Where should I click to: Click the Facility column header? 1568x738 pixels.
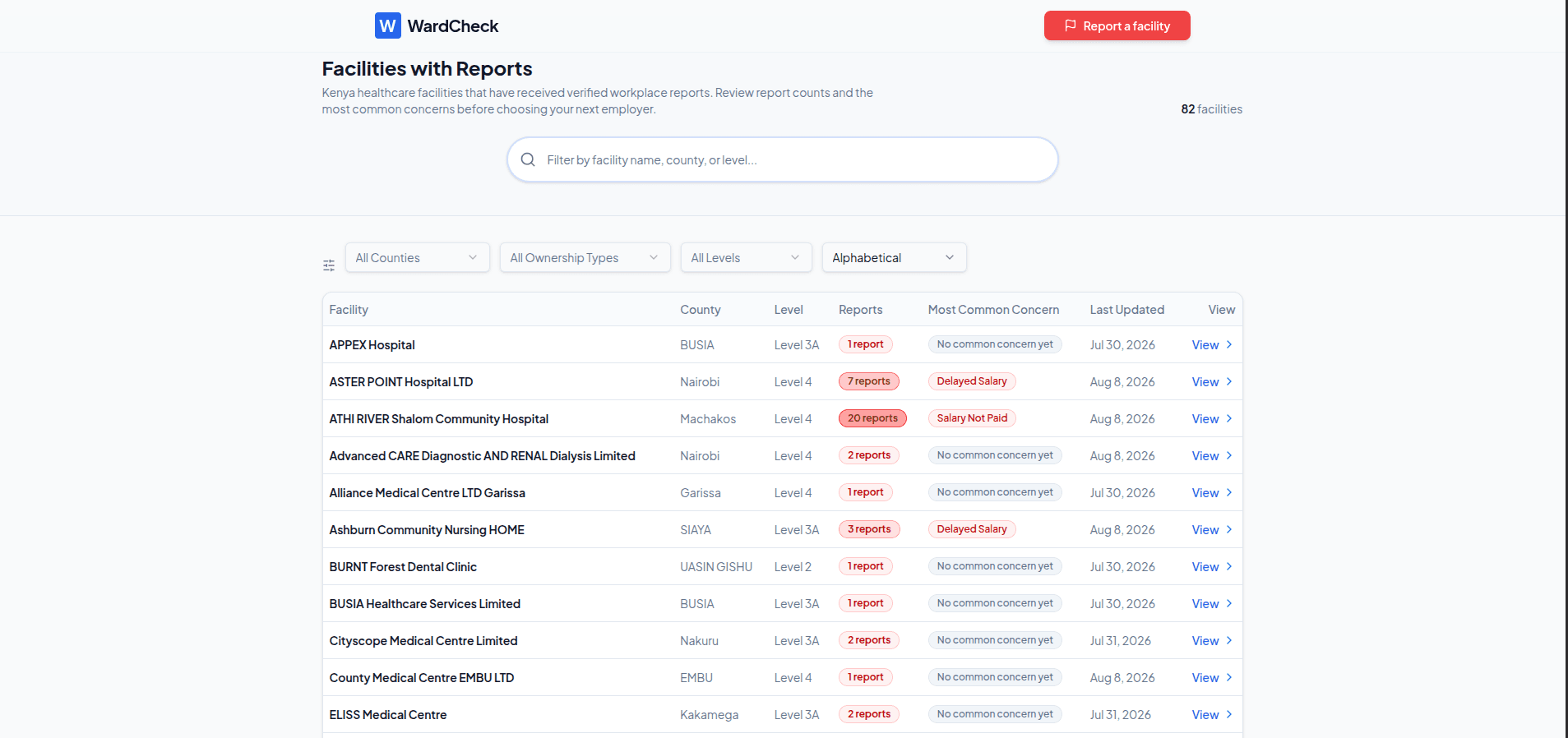(x=349, y=310)
